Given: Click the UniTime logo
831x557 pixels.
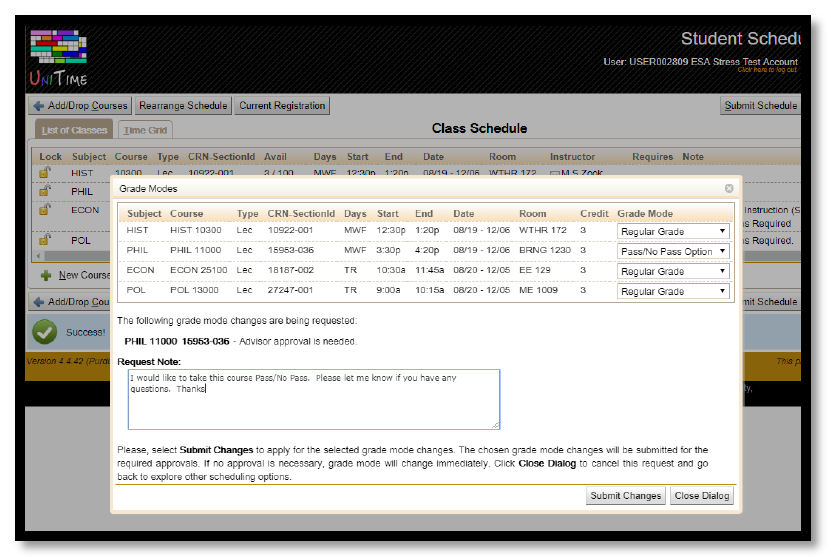Looking at the screenshot, I should [x=58, y=56].
